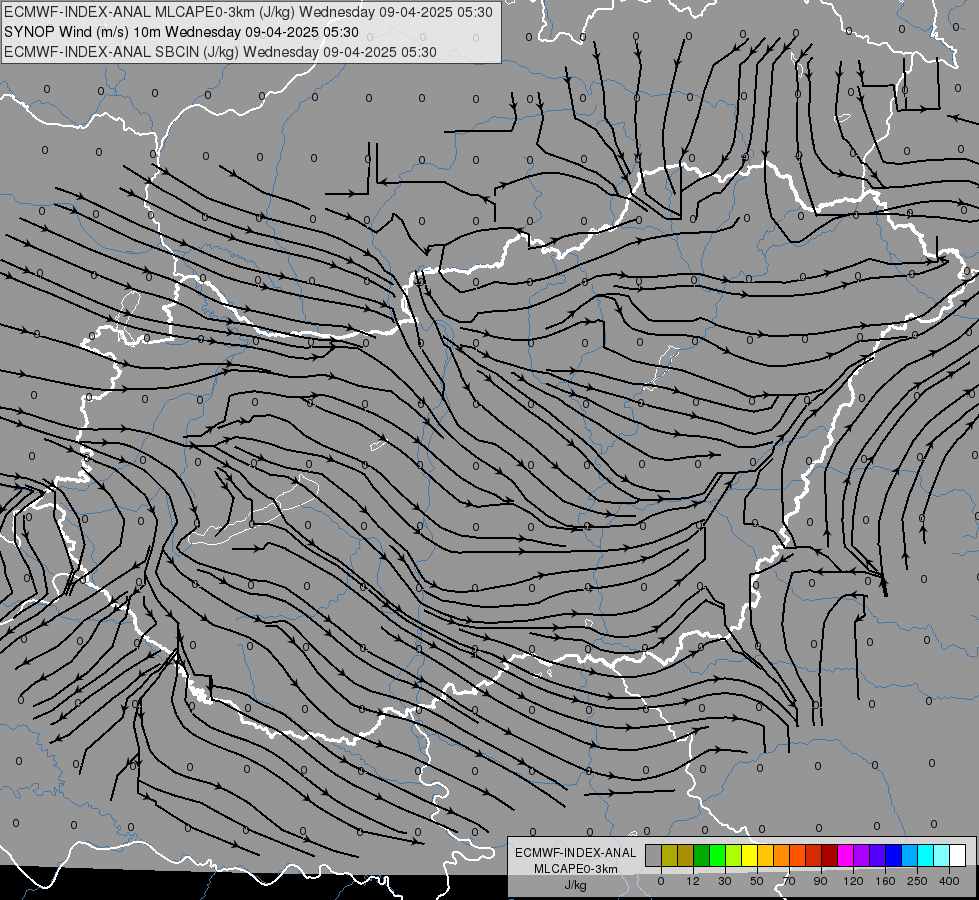979x900 pixels.
Task: Click the legend scale value 30
Action: pos(725,881)
